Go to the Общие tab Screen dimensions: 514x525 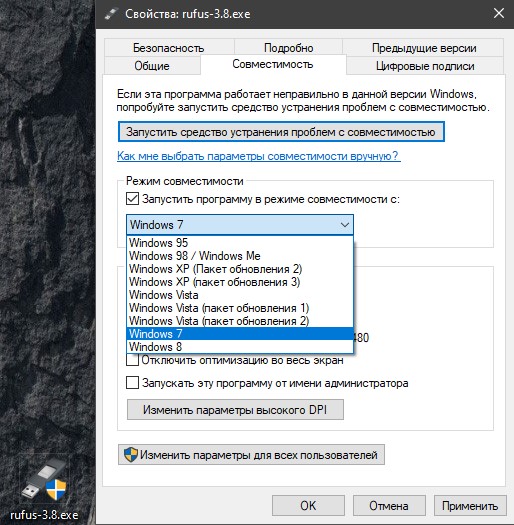(x=152, y=66)
